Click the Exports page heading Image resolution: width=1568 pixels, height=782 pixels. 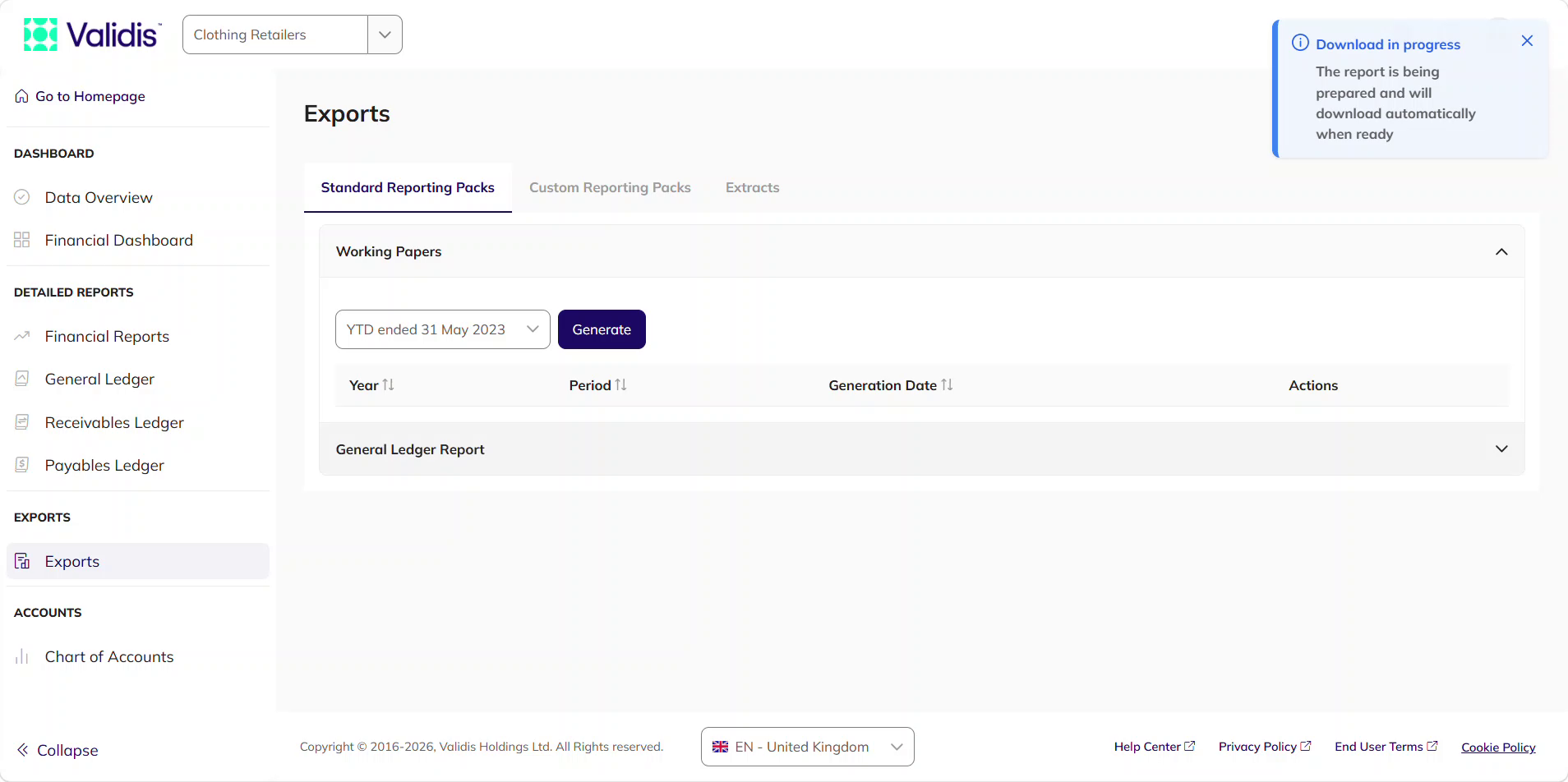click(347, 113)
